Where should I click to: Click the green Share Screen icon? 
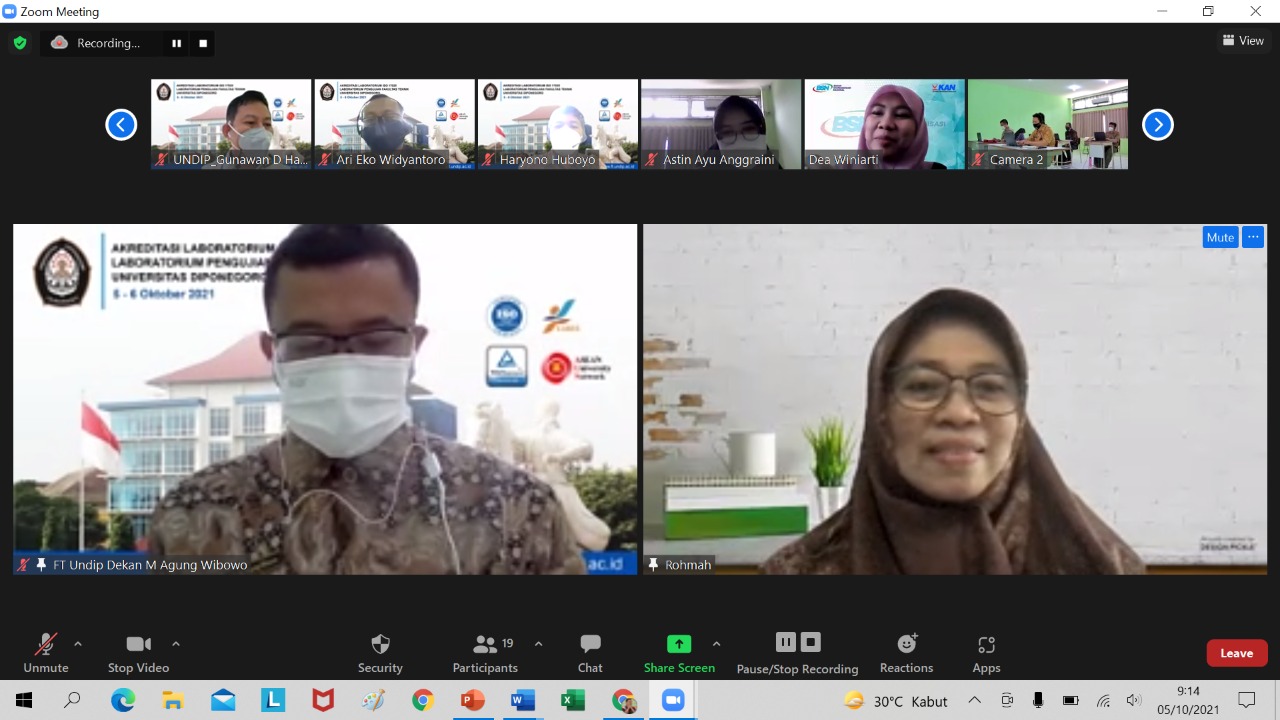[679, 644]
